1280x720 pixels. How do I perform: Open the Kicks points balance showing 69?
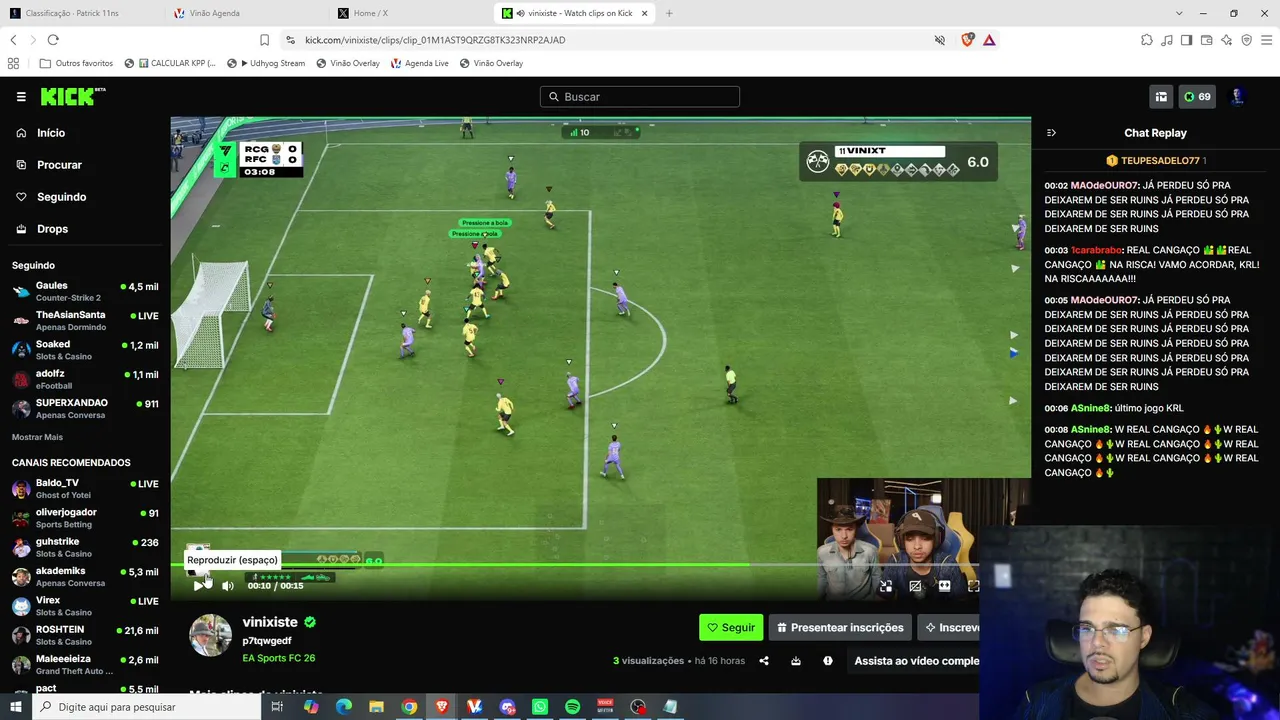pyautogui.click(x=1197, y=97)
